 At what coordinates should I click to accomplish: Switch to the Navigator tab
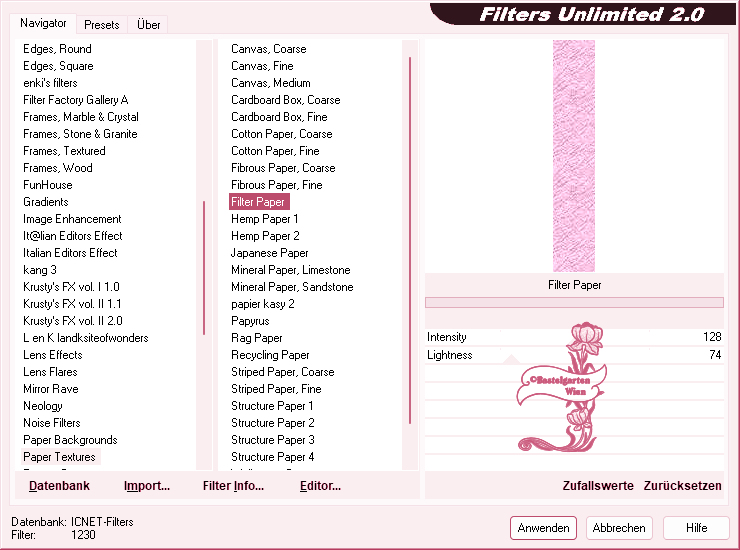pos(43,23)
